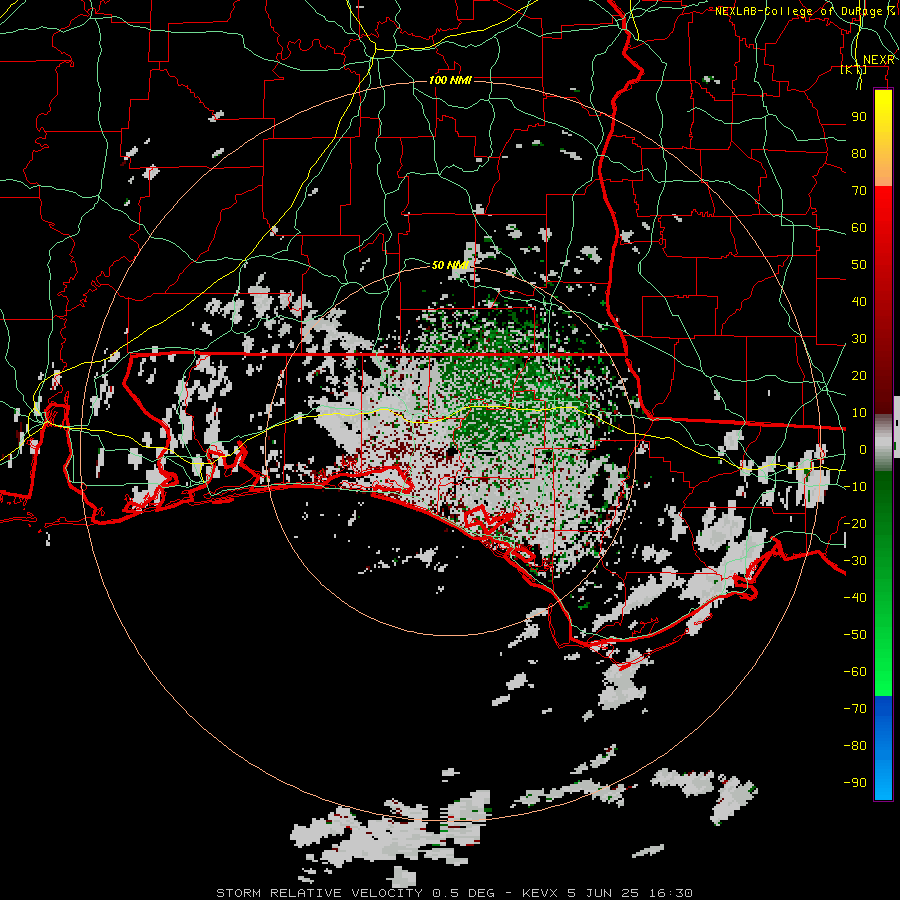Click the -10 value on velocity scale
The height and width of the screenshot is (900, 900).
855,487
